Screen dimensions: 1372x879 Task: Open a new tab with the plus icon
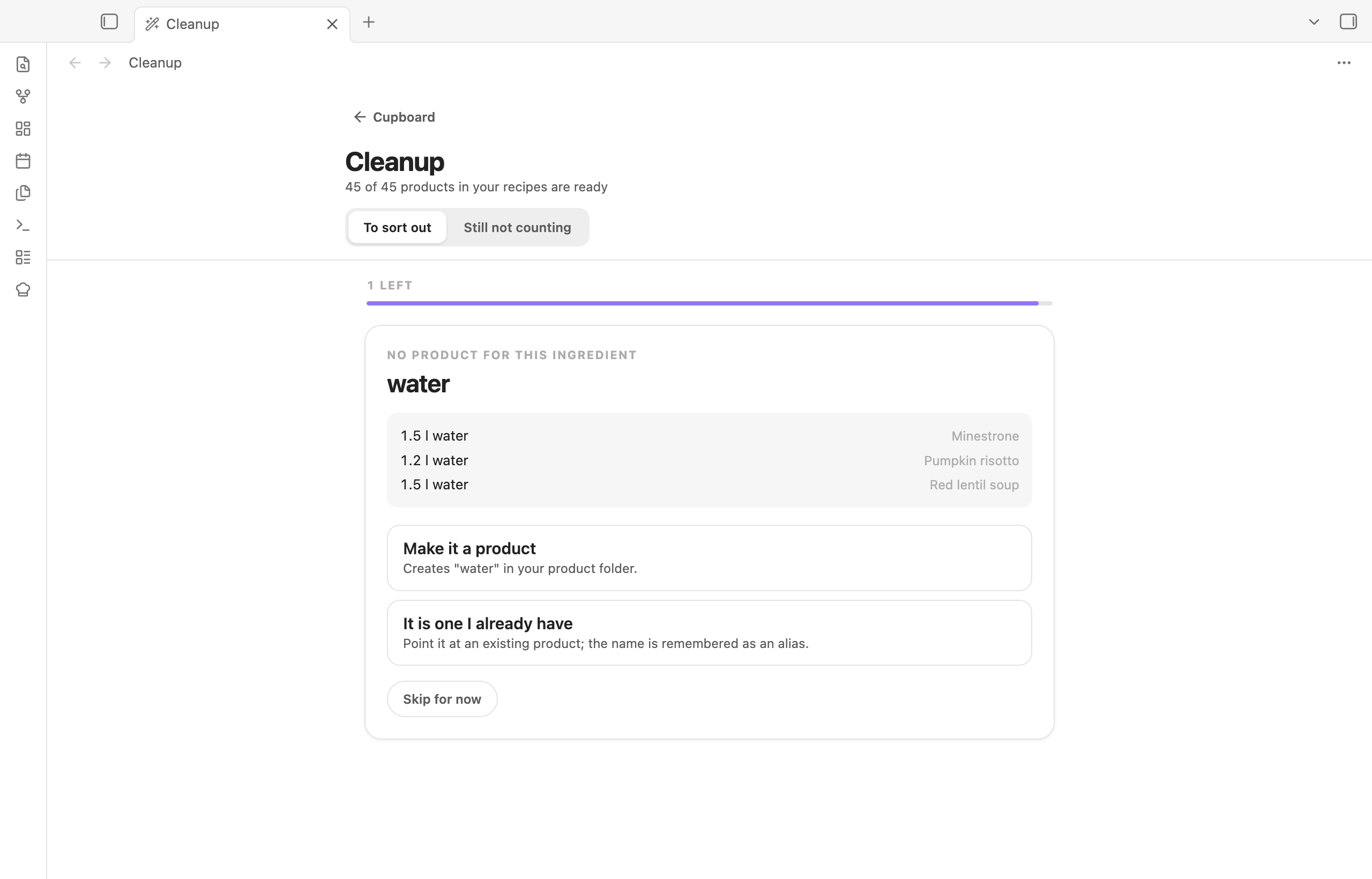[369, 23]
